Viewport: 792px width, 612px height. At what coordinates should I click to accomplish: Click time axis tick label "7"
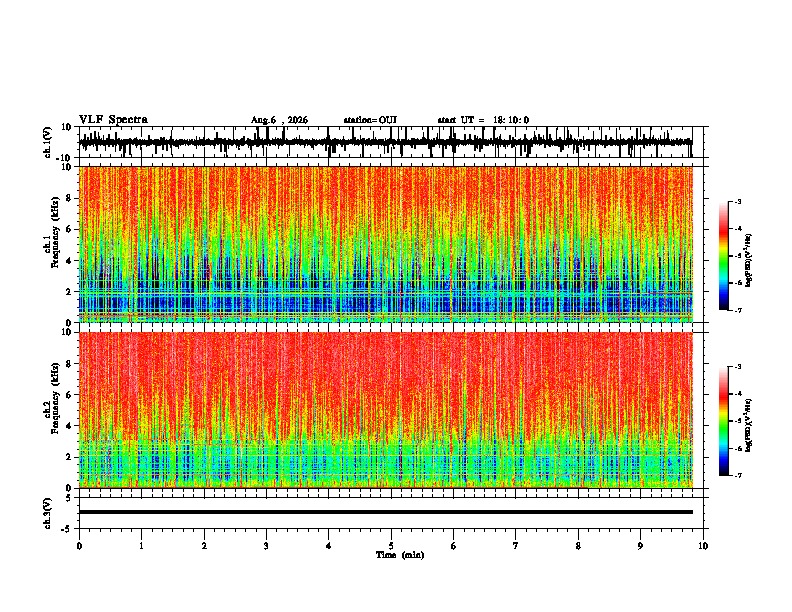[516, 546]
